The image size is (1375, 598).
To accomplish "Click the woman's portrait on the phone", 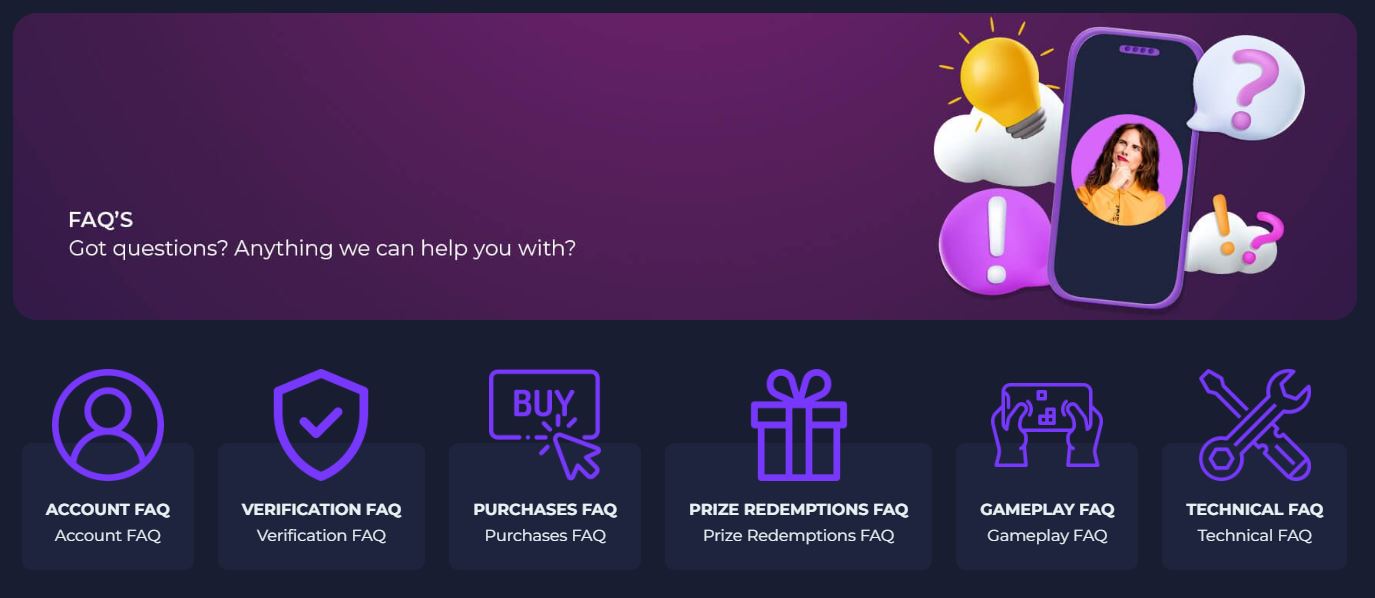I will 1126,170.
